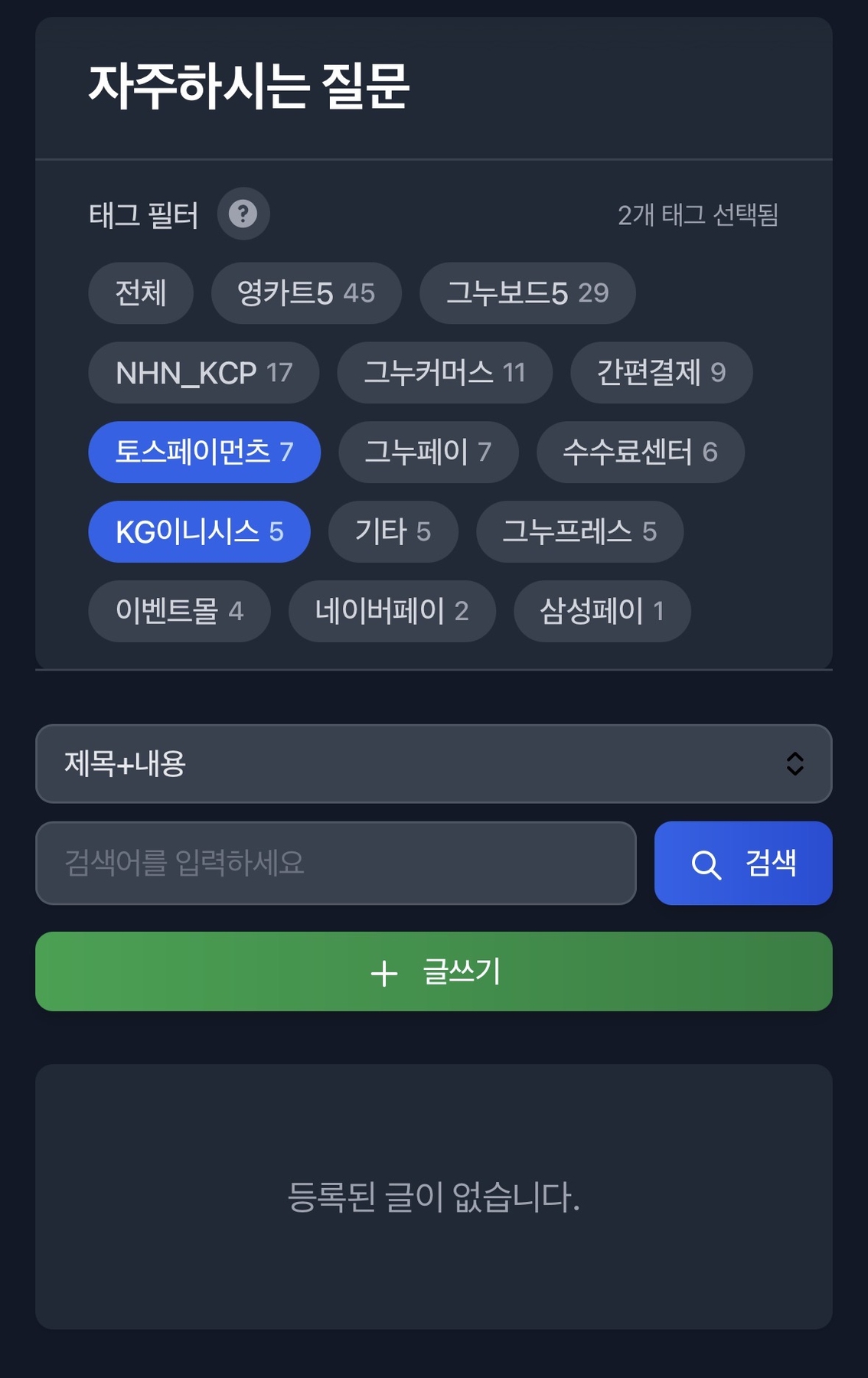The height and width of the screenshot is (1378, 868).
Task: Toggle the 영카트5 tag filter
Action: (x=305, y=293)
